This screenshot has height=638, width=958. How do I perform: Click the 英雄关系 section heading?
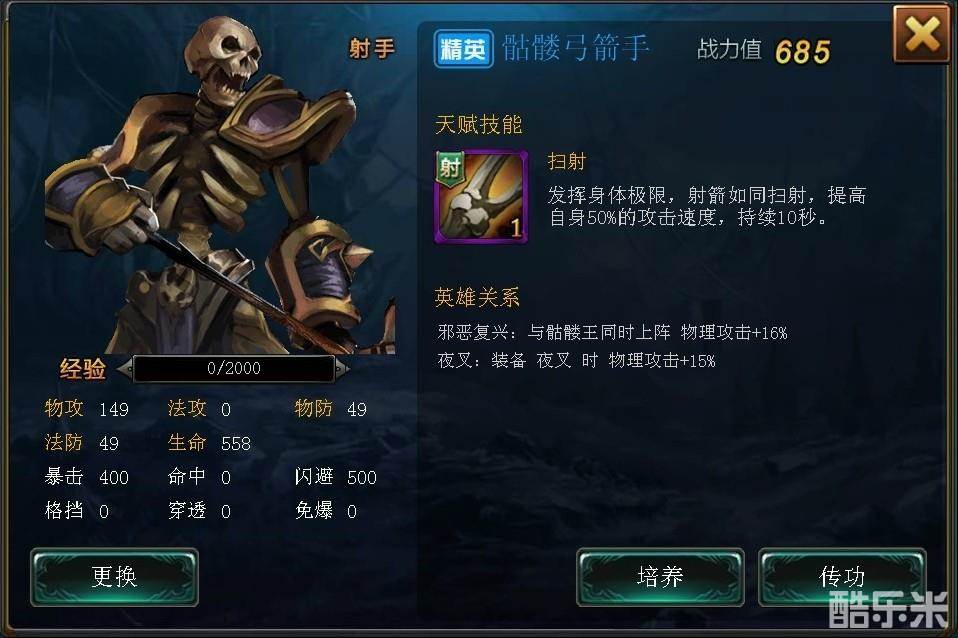(x=477, y=298)
